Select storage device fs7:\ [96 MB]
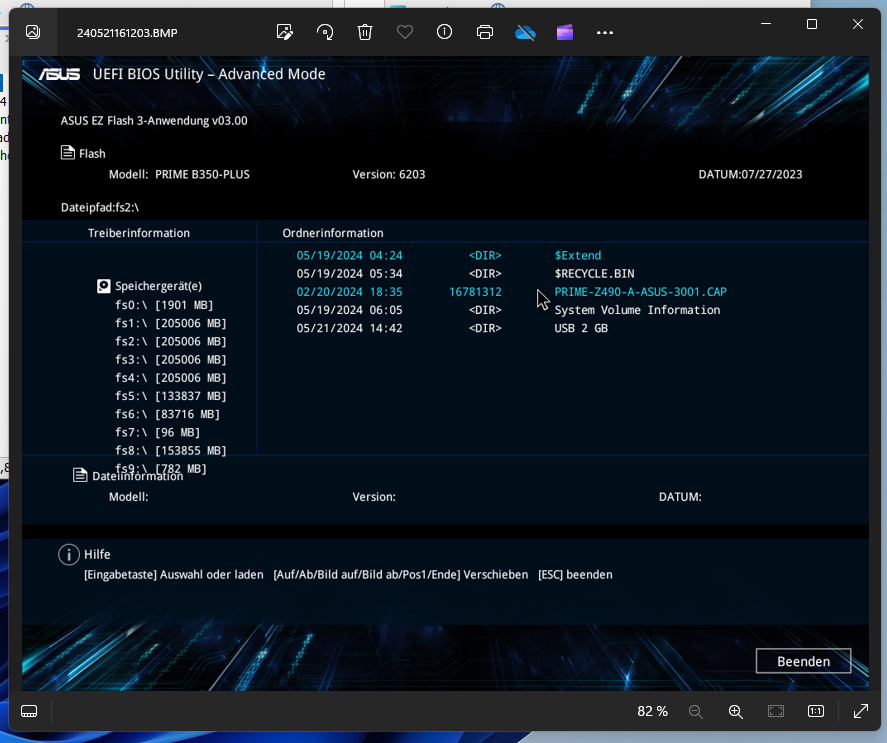The width and height of the screenshot is (887, 743). tap(157, 432)
